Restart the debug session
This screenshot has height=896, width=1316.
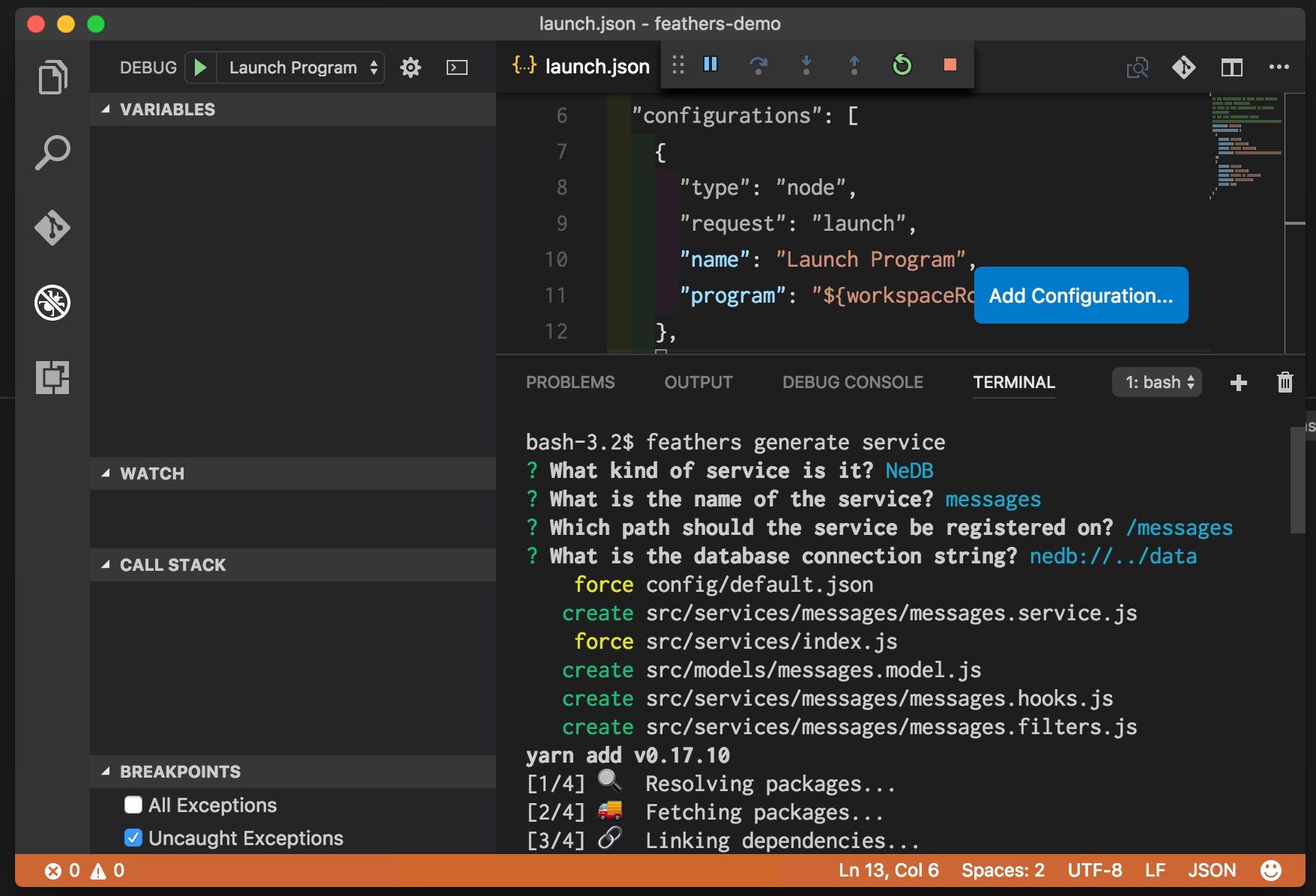[902, 65]
